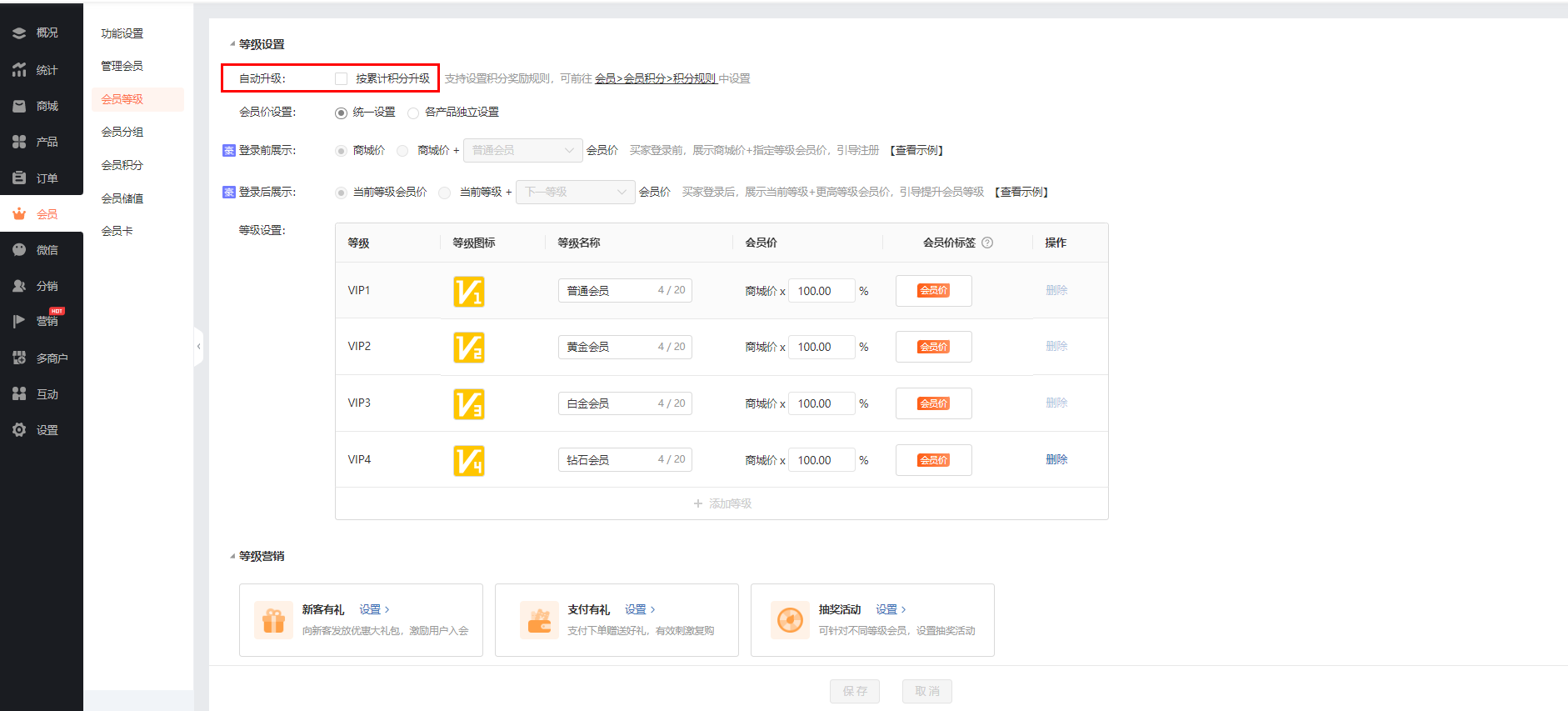Edit the 白金会员 level name field
1568x711 pixels.
point(625,403)
